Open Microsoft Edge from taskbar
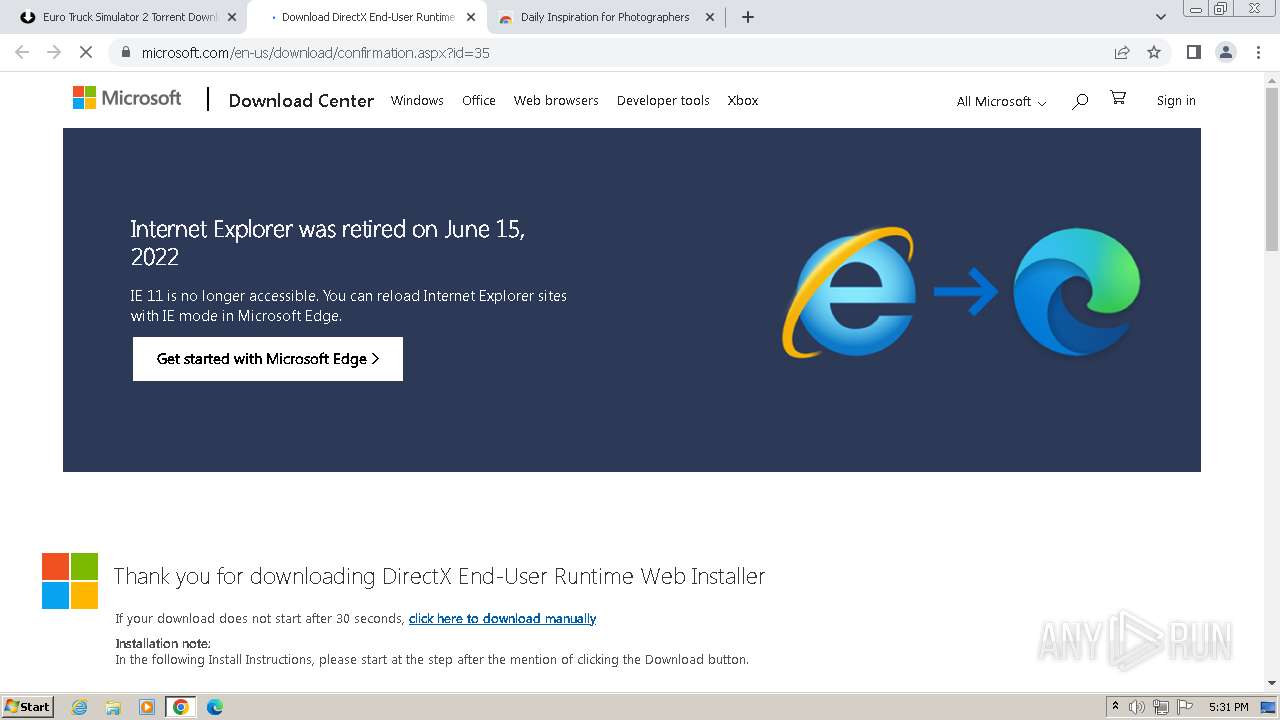1280x720 pixels. [x=214, y=707]
